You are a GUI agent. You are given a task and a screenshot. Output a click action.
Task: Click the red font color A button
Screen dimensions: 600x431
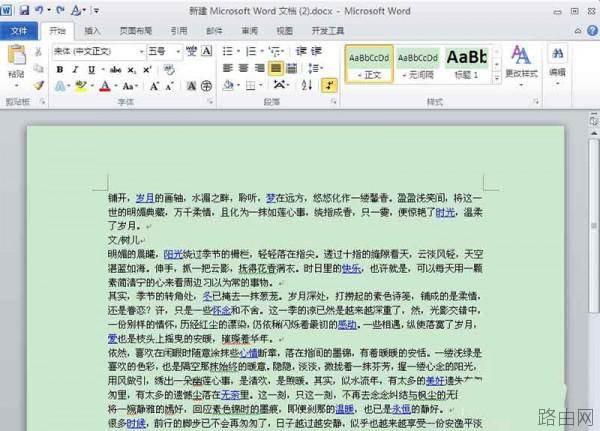[x=105, y=86]
